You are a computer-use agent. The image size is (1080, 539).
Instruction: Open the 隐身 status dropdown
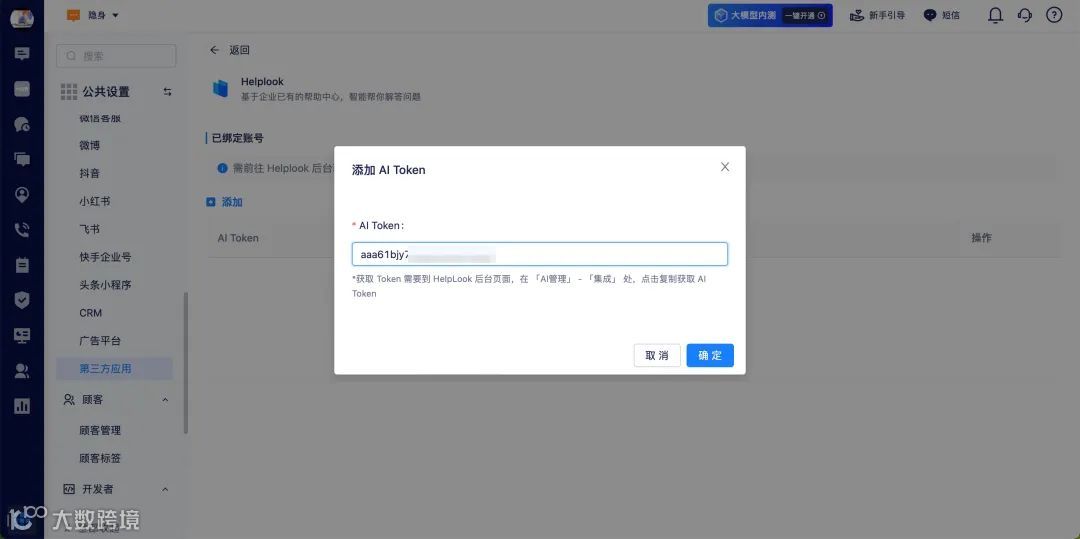coord(92,15)
